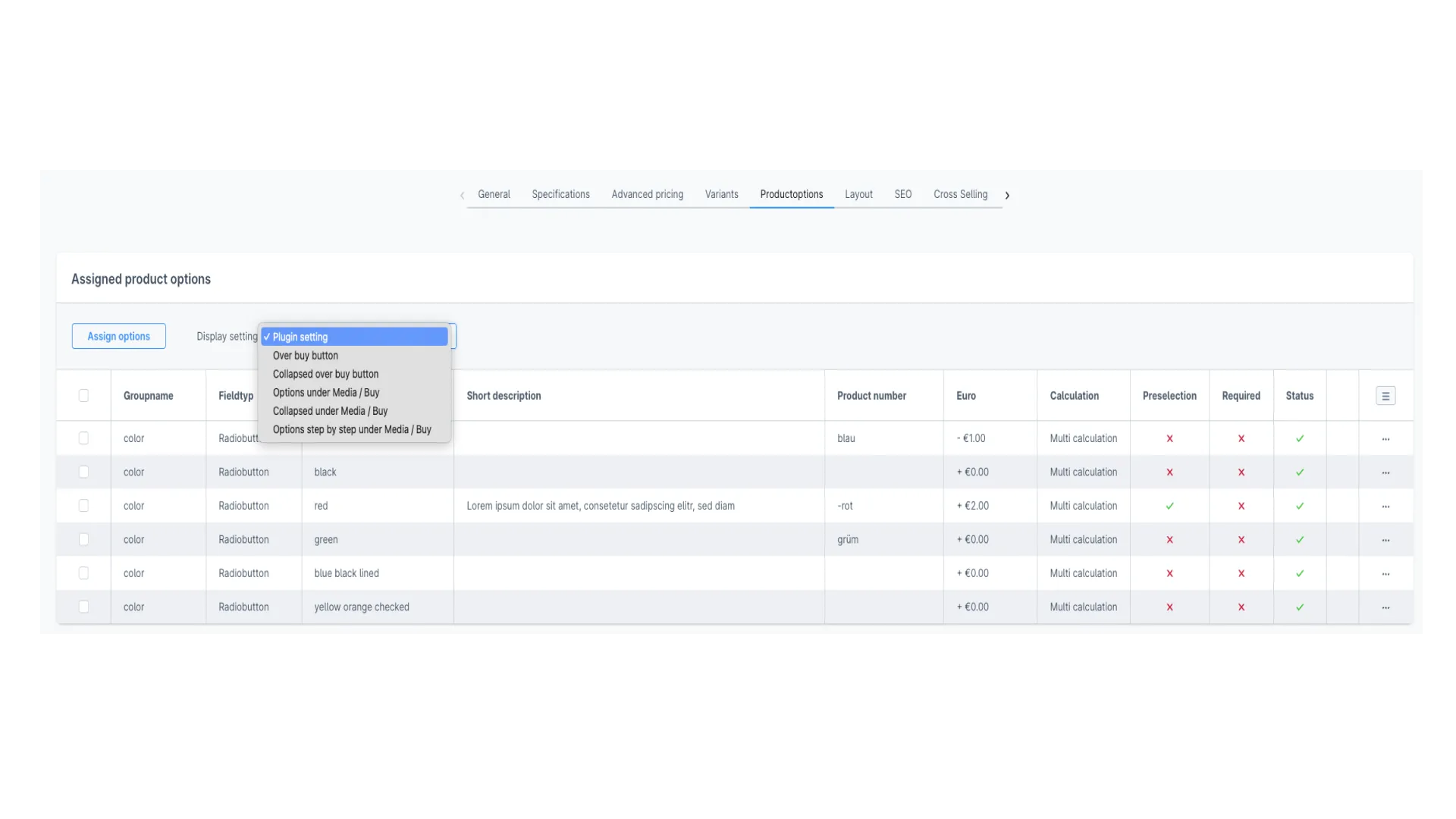This screenshot has width=1456, height=819.
Task: Open the row options menu for blau
Action: 1386,438
